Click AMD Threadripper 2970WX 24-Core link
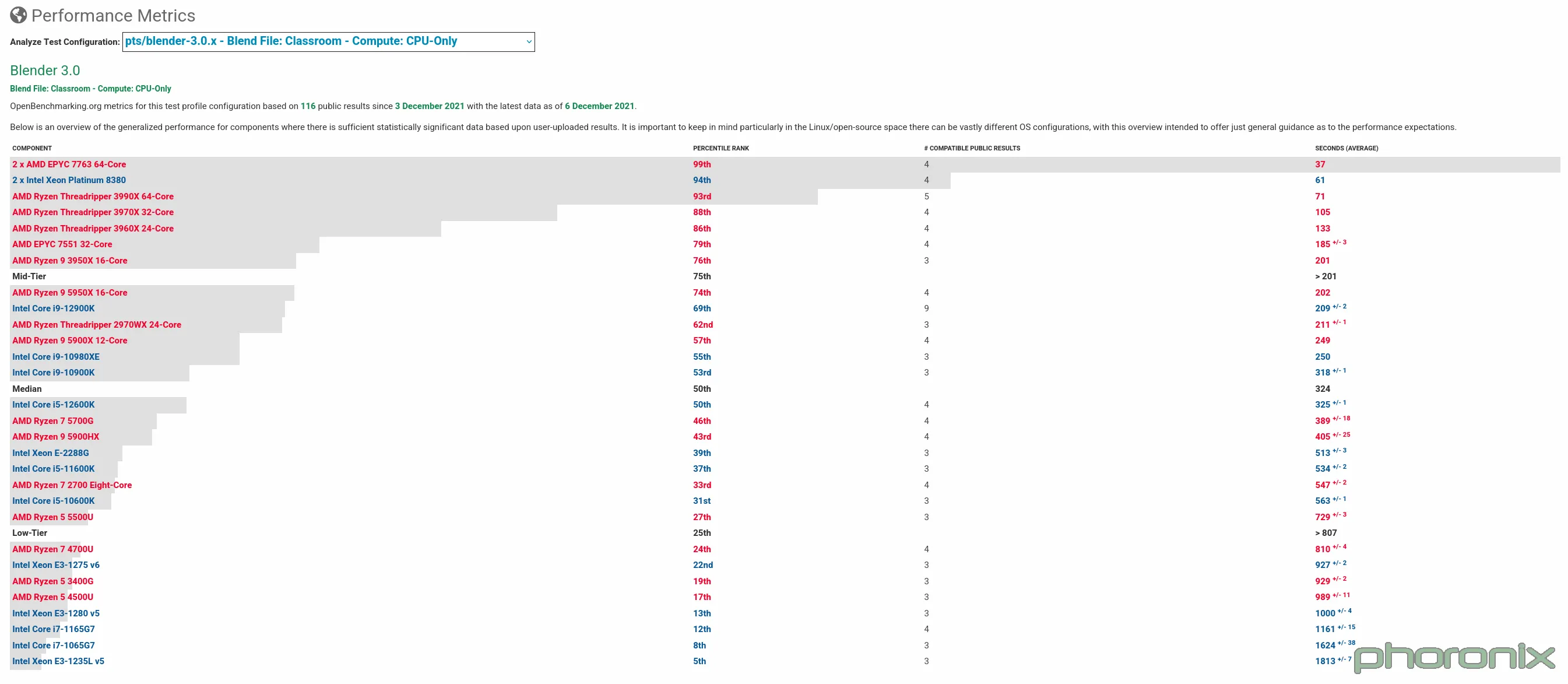The image size is (1568, 684). point(96,325)
